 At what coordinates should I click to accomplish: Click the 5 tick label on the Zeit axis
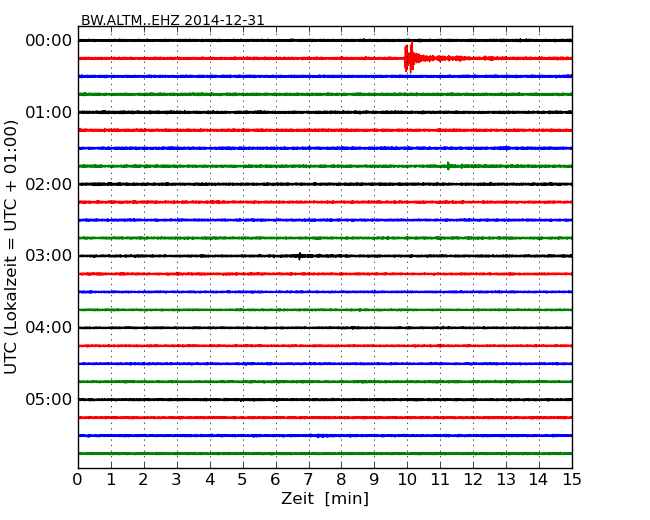[243, 480]
